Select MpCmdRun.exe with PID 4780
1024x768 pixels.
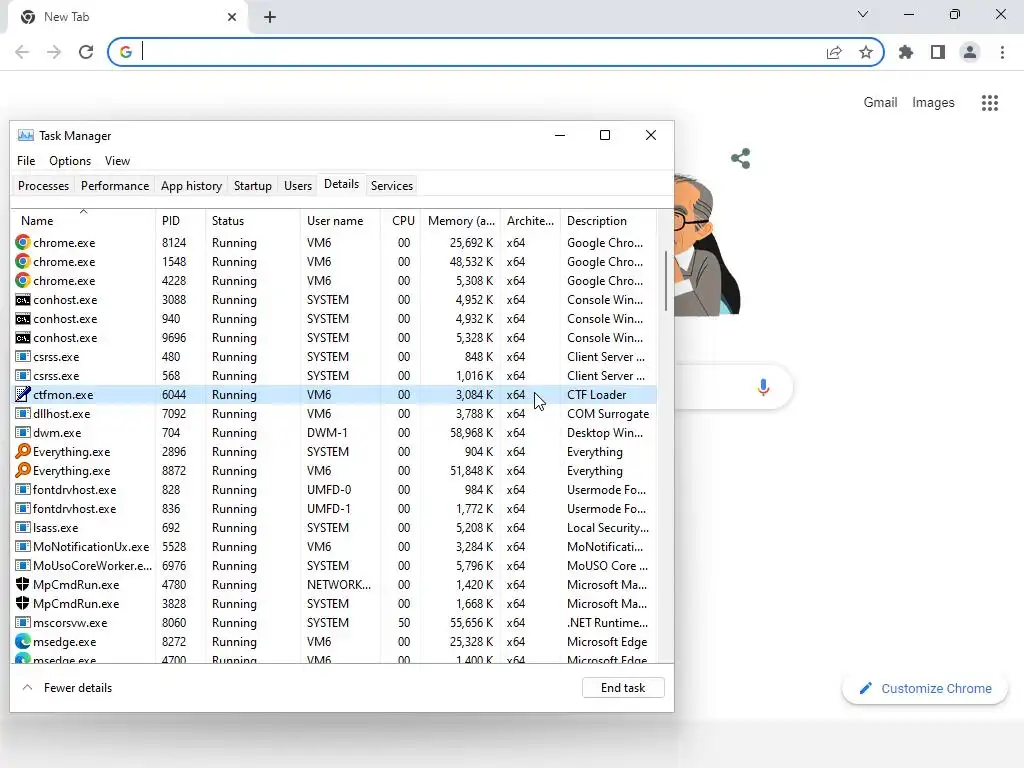334,584
